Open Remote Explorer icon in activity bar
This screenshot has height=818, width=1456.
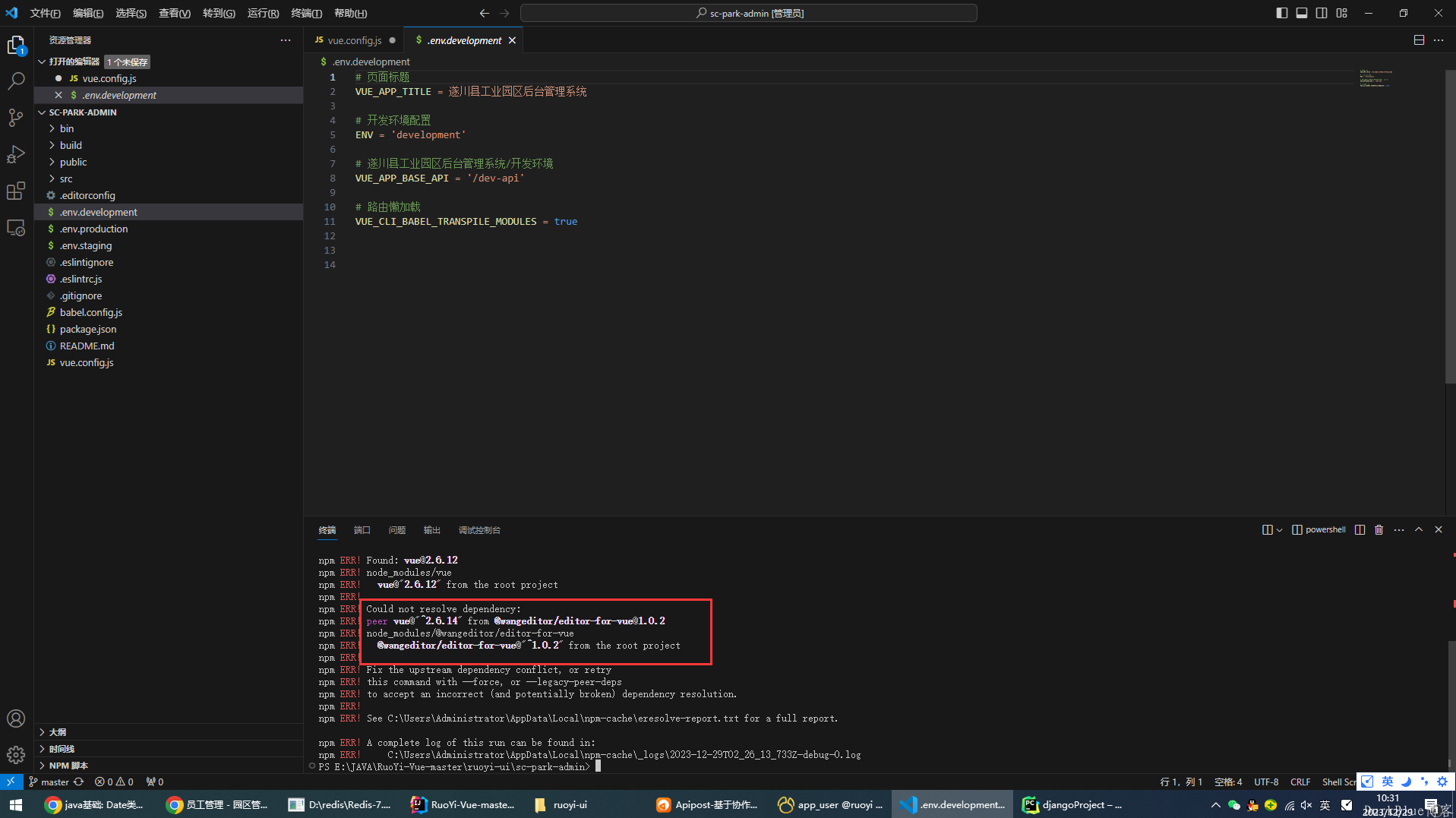pos(16,227)
